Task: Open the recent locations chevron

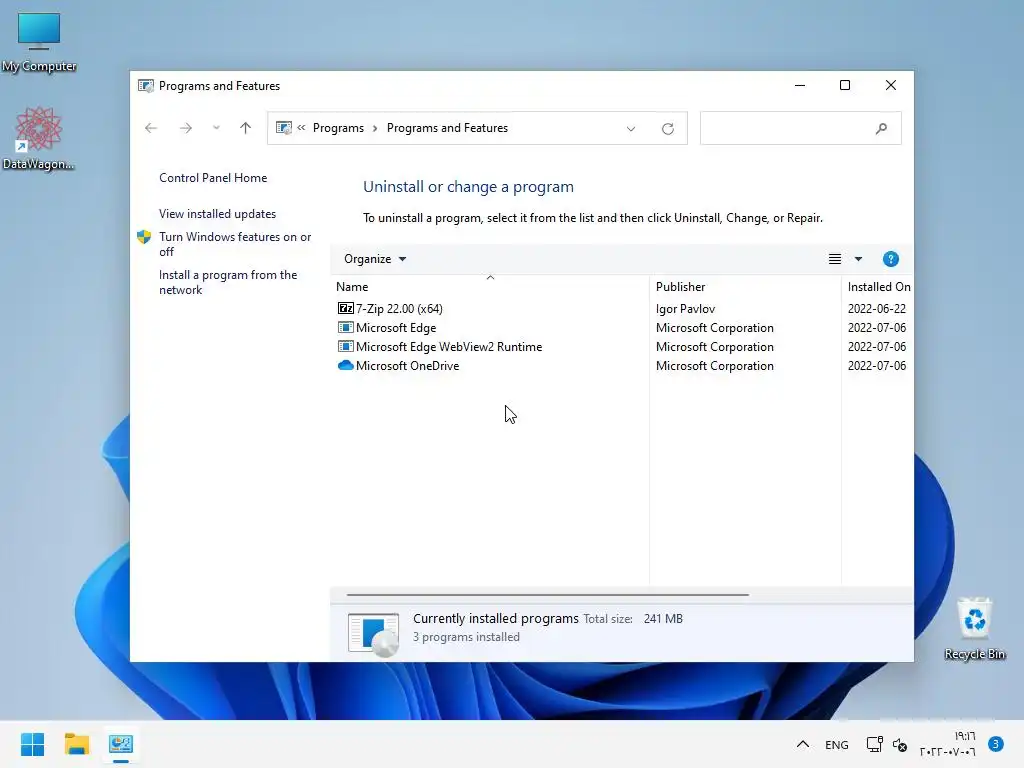Action: click(216, 128)
